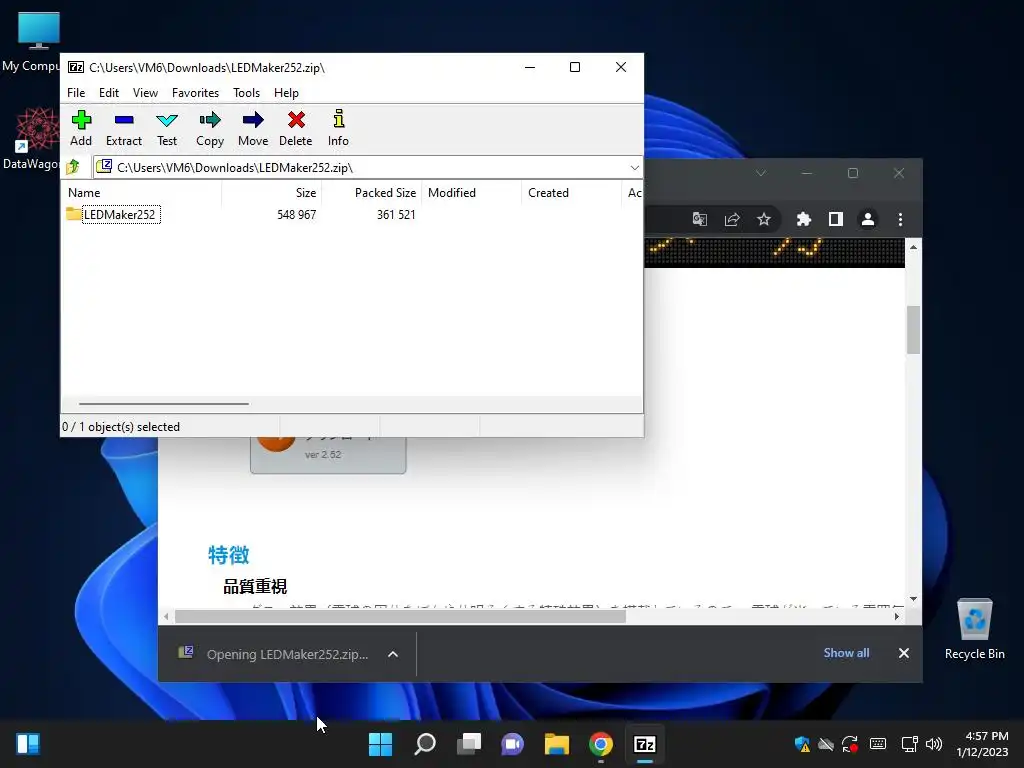The width and height of the screenshot is (1024, 768).
Task: Open the Chrome profile avatar
Action: (x=867, y=219)
